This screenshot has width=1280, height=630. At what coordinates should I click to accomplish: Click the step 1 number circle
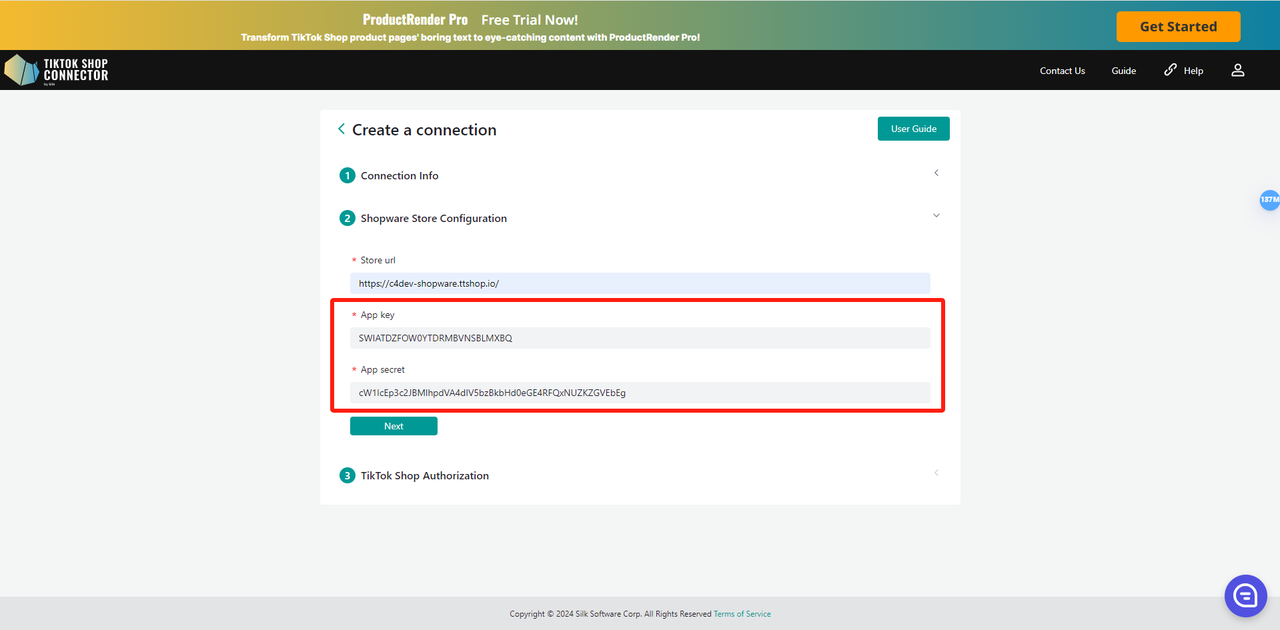coord(347,176)
